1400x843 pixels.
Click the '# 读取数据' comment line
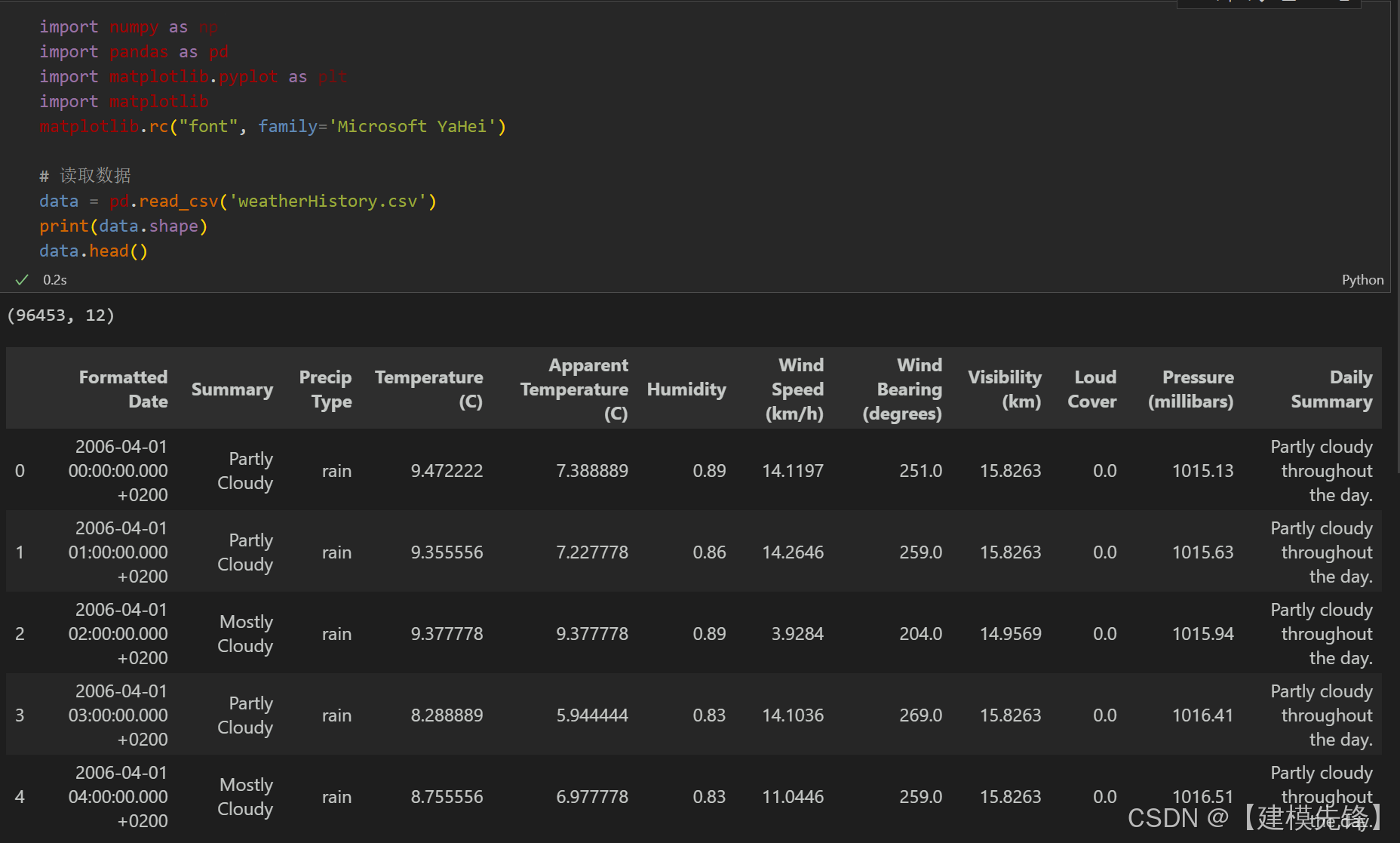[x=84, y=177]
